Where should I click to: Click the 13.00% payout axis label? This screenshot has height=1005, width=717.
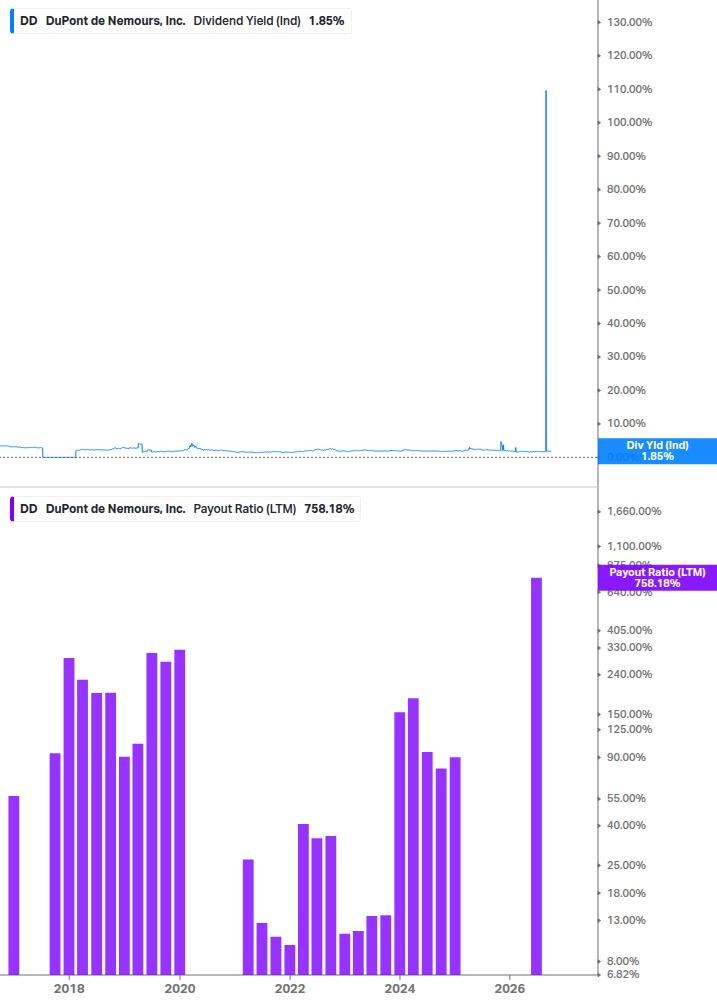pos(626,920)
